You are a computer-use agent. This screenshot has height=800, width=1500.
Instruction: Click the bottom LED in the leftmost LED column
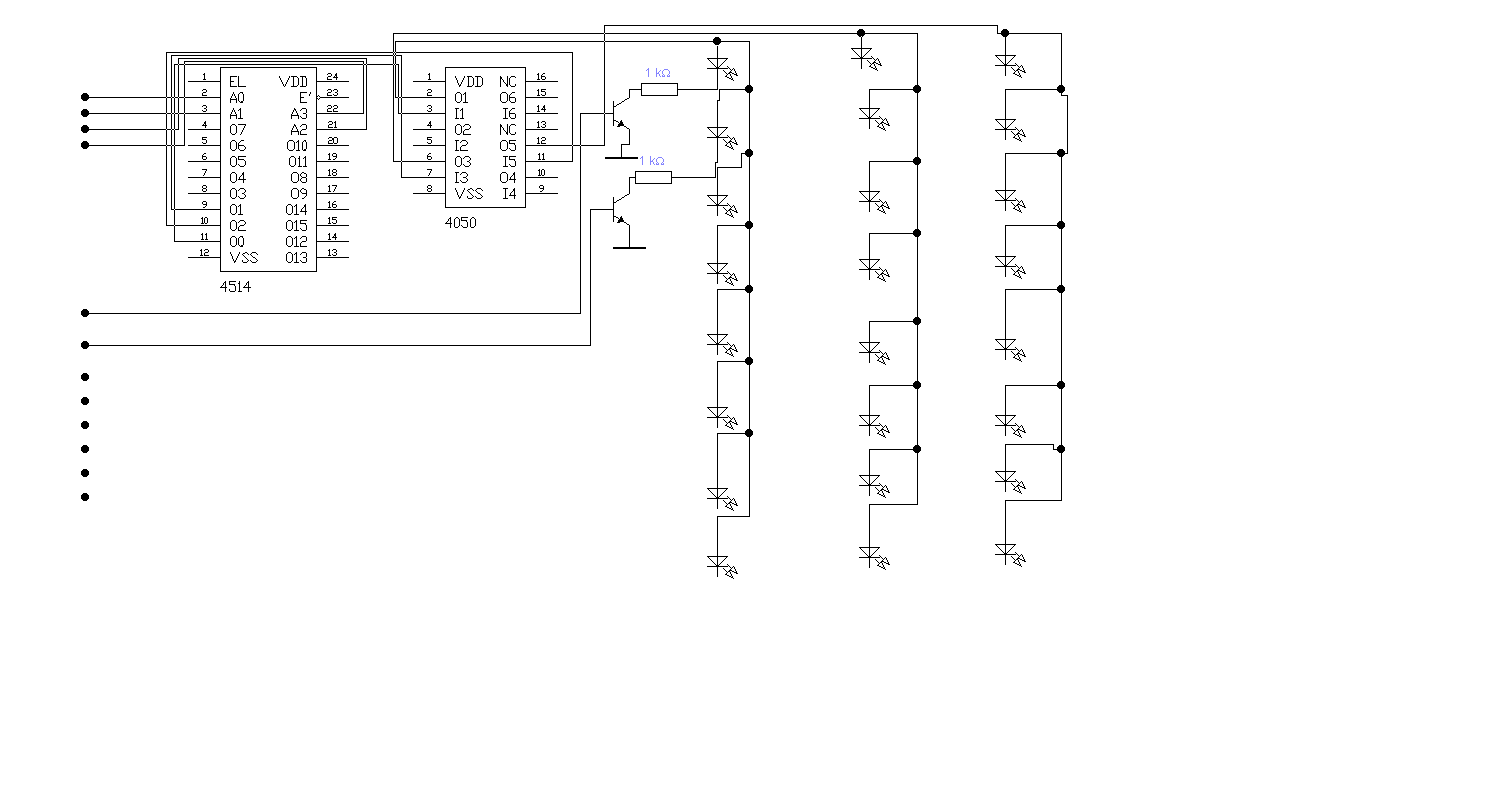coord(719,564)
